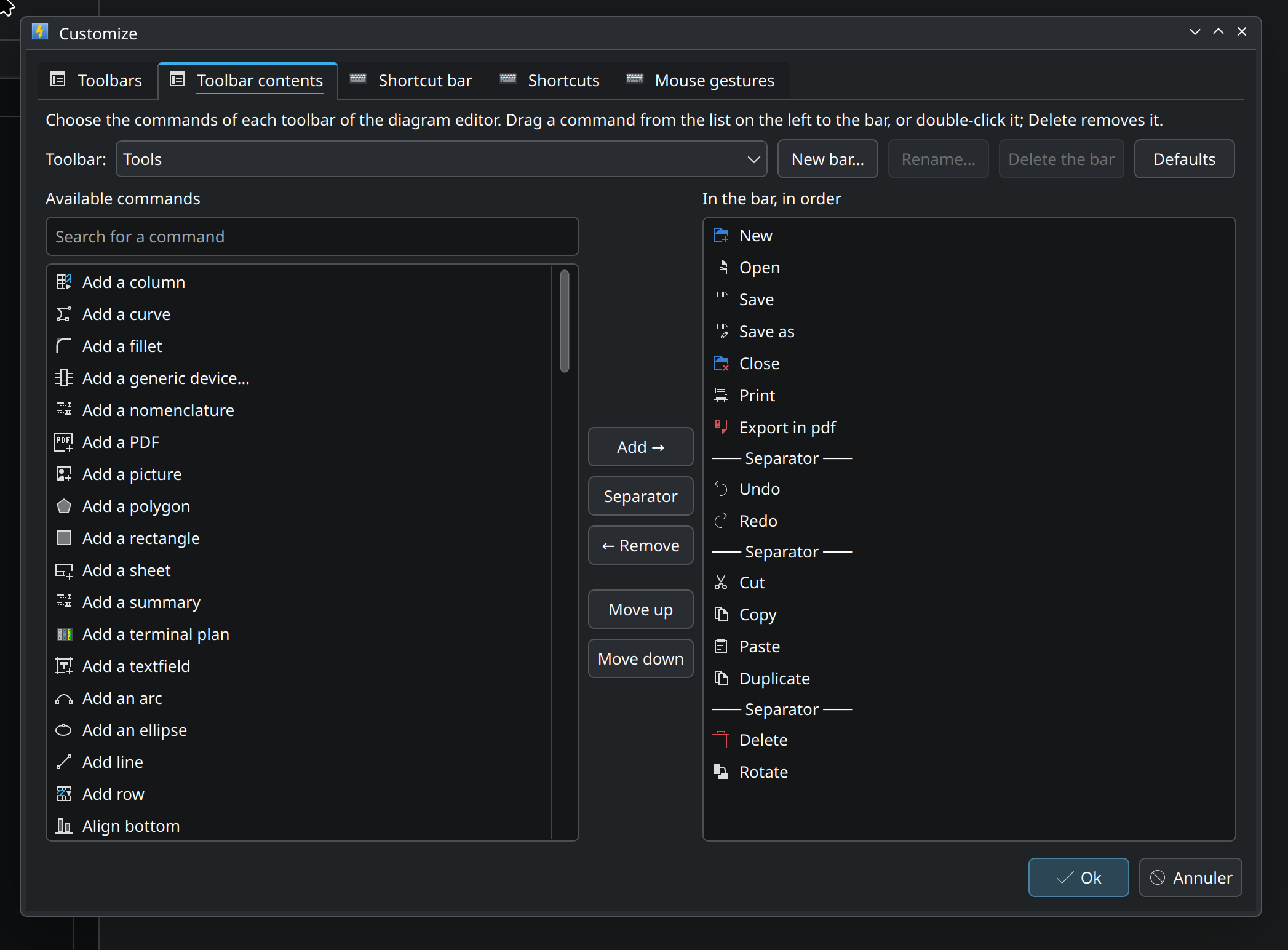Focus the Search for a command field
1288x950 pixels.
pos(312,237)
